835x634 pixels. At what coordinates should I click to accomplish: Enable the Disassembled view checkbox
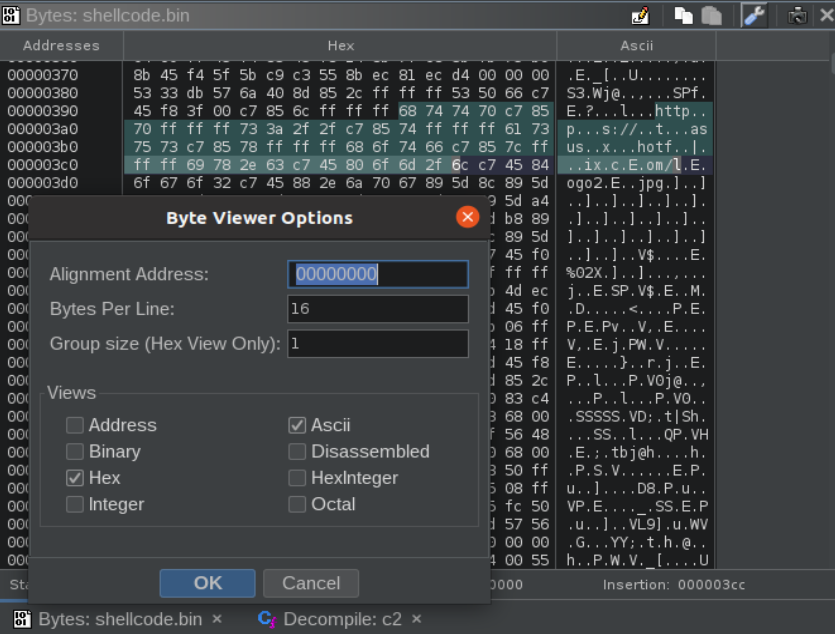click(x=297, y=451)
